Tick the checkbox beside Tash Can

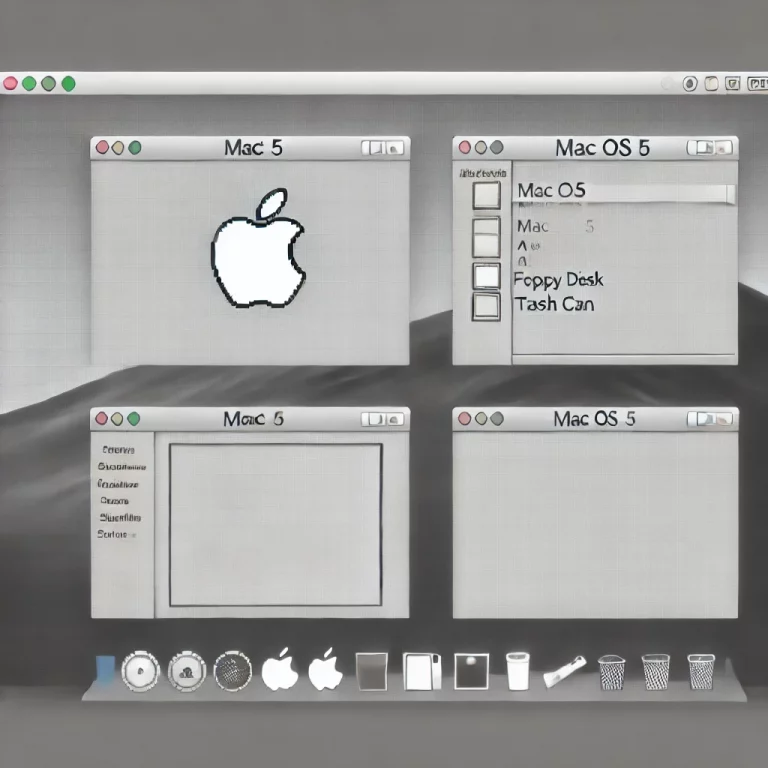point(486,306)
